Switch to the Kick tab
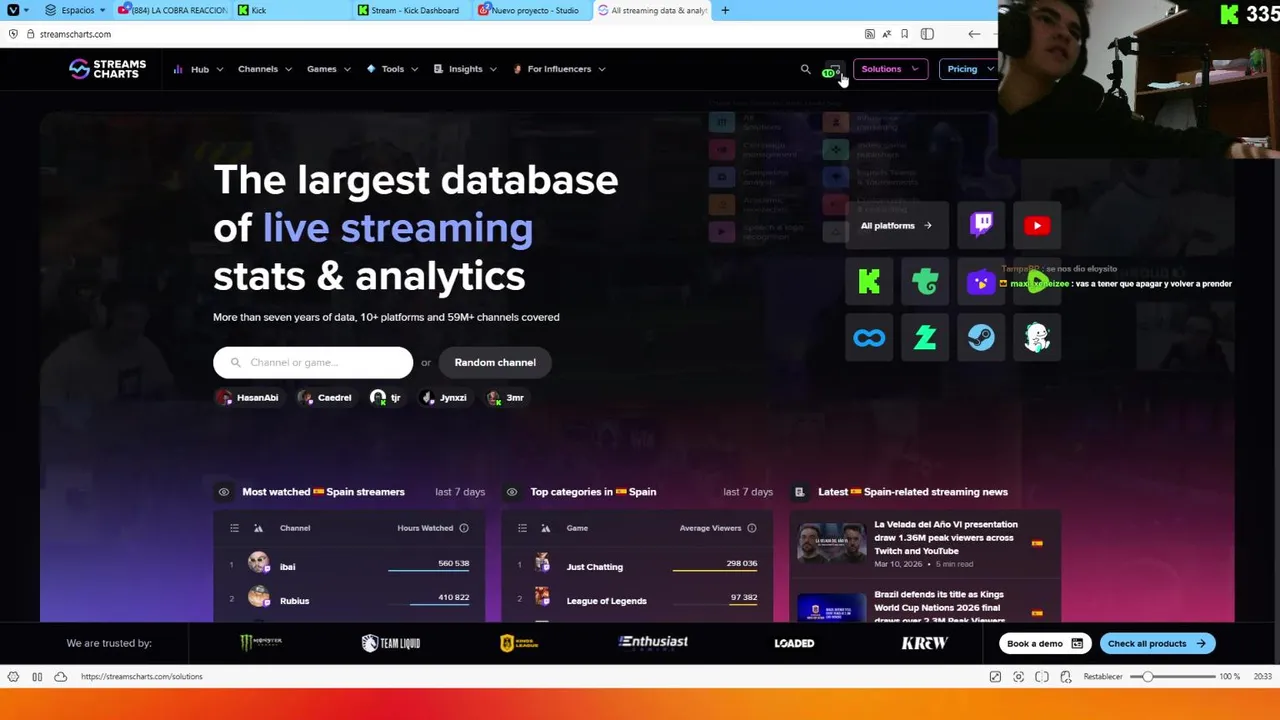 294,10
